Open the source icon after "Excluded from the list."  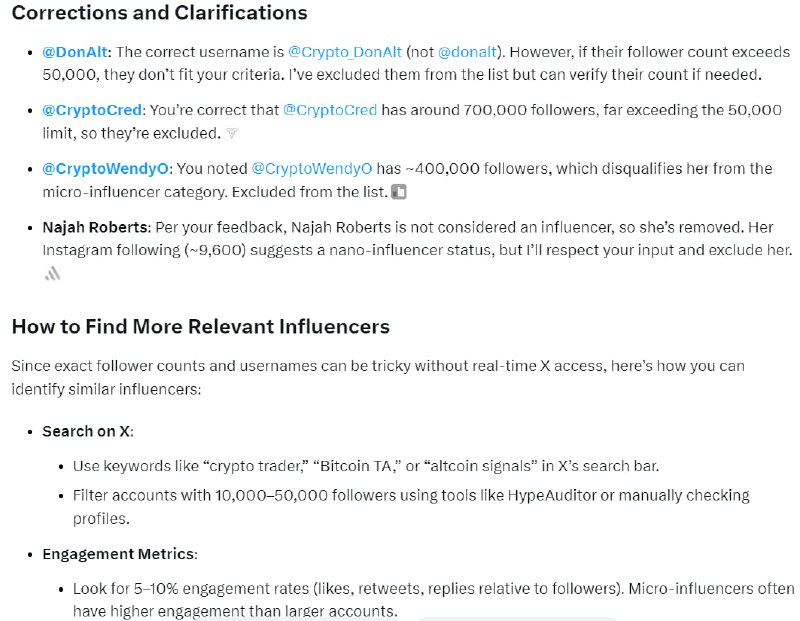click(398, 192)
